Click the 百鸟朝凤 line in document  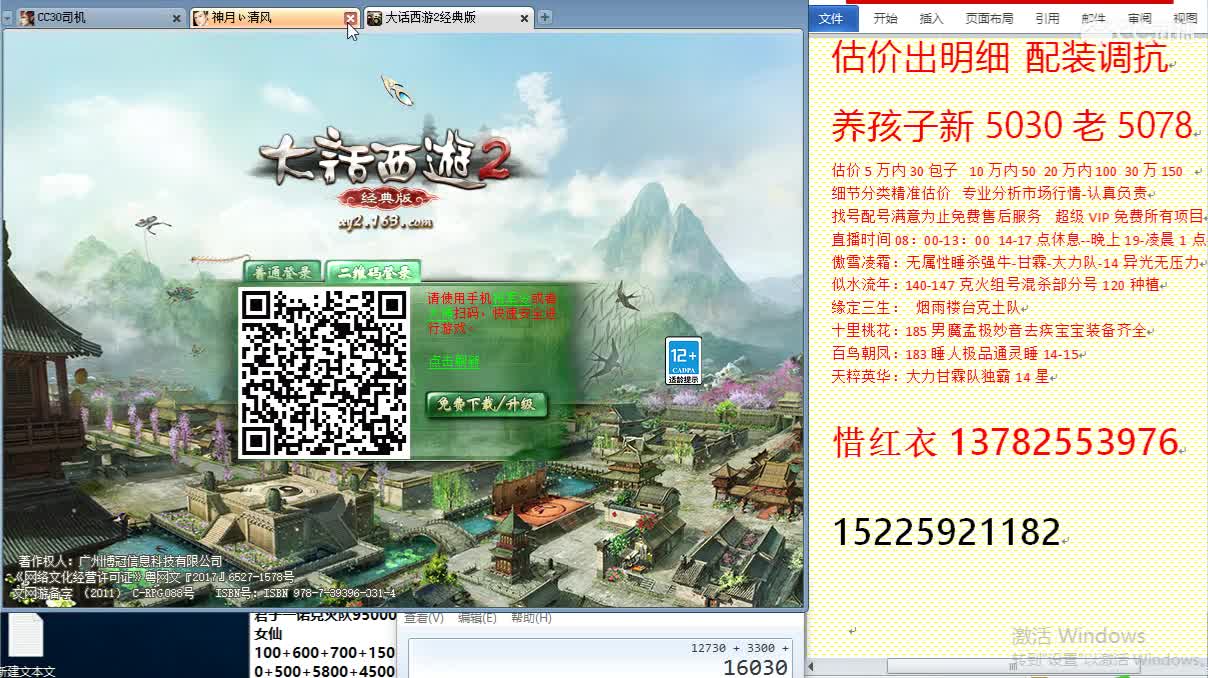tap(955, 354)
